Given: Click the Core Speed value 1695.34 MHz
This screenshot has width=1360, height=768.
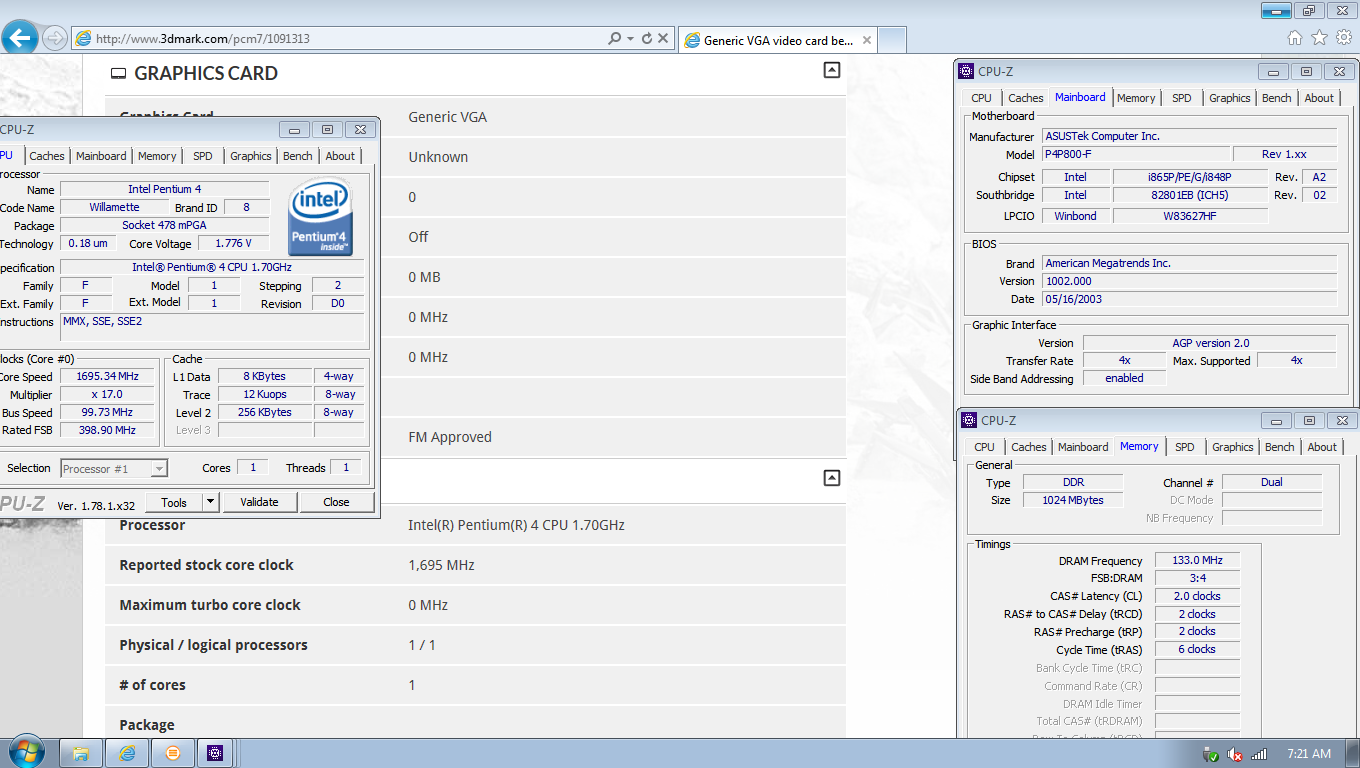Looking at the screenshot, I should point(108,377).
